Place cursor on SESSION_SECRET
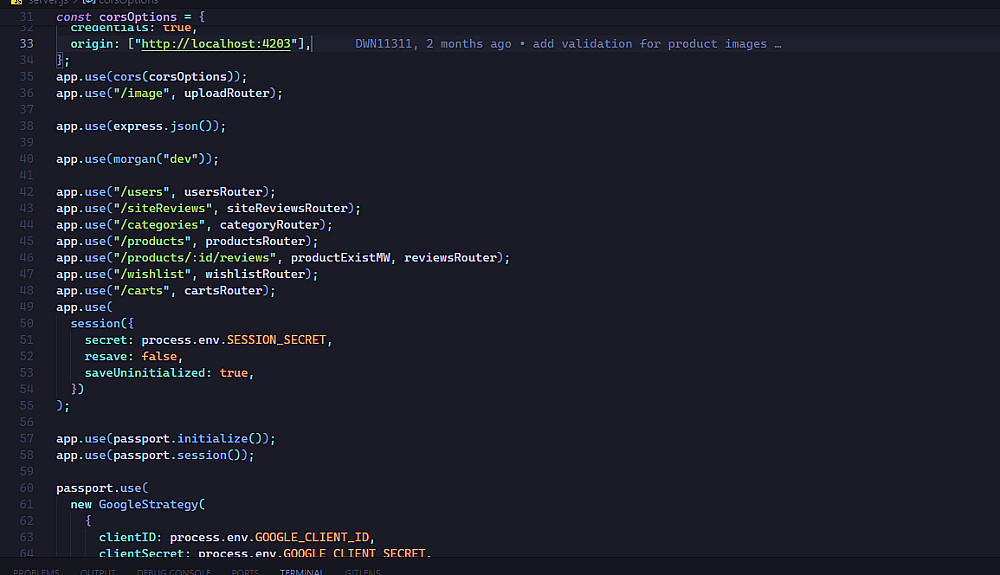Screen dimensions: 1000x575 pyautogui.click(x=277, y=340)
